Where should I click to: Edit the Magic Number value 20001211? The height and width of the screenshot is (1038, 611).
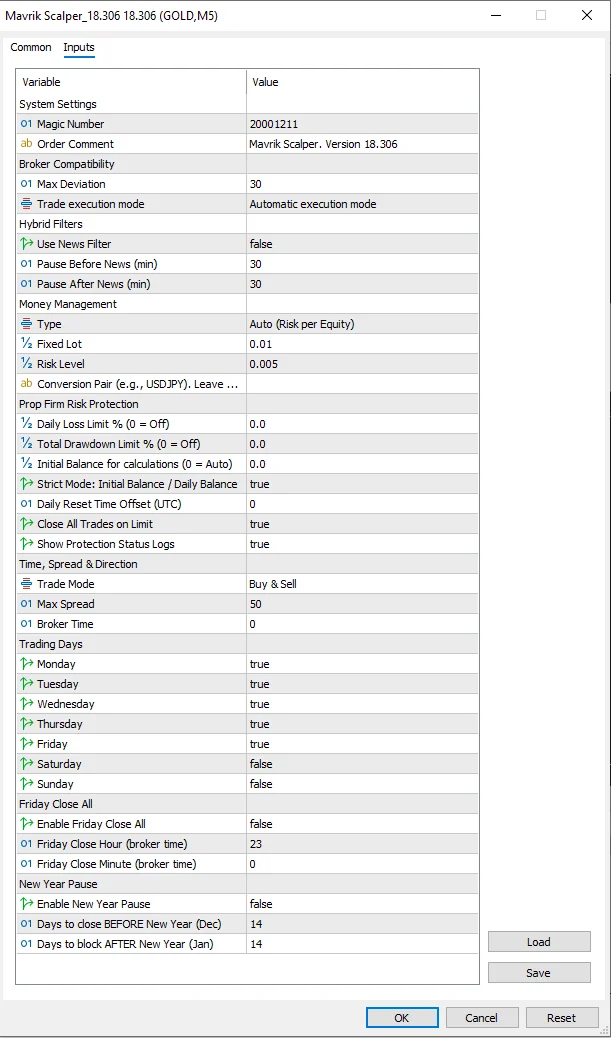point(362,124)
